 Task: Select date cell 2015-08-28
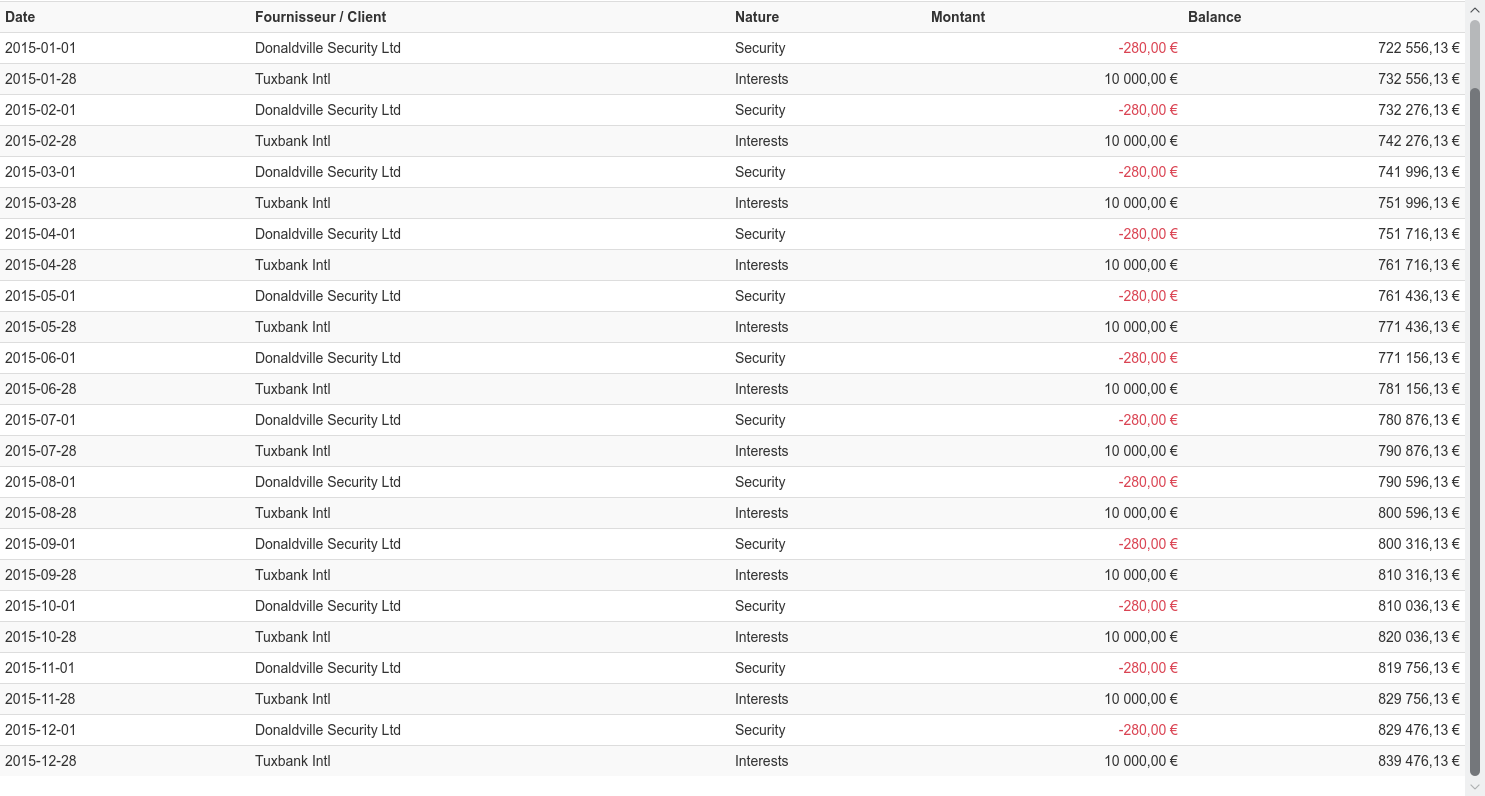coord(40,513)
